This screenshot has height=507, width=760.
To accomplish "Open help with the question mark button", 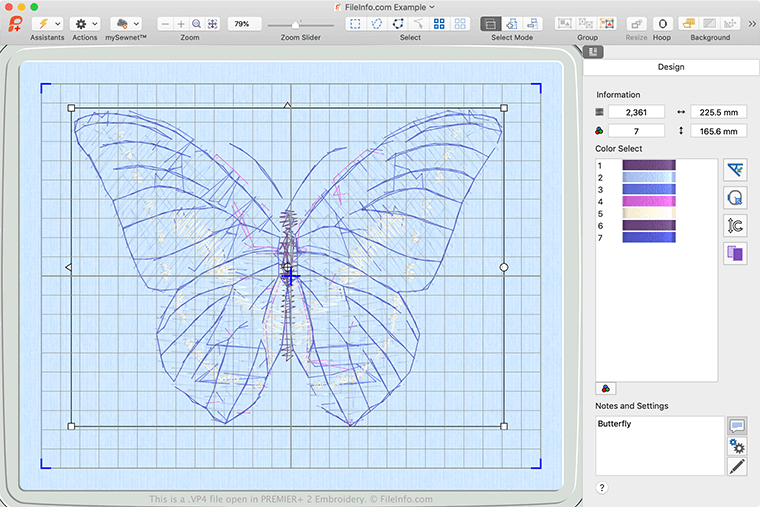I will coord(602,488).
